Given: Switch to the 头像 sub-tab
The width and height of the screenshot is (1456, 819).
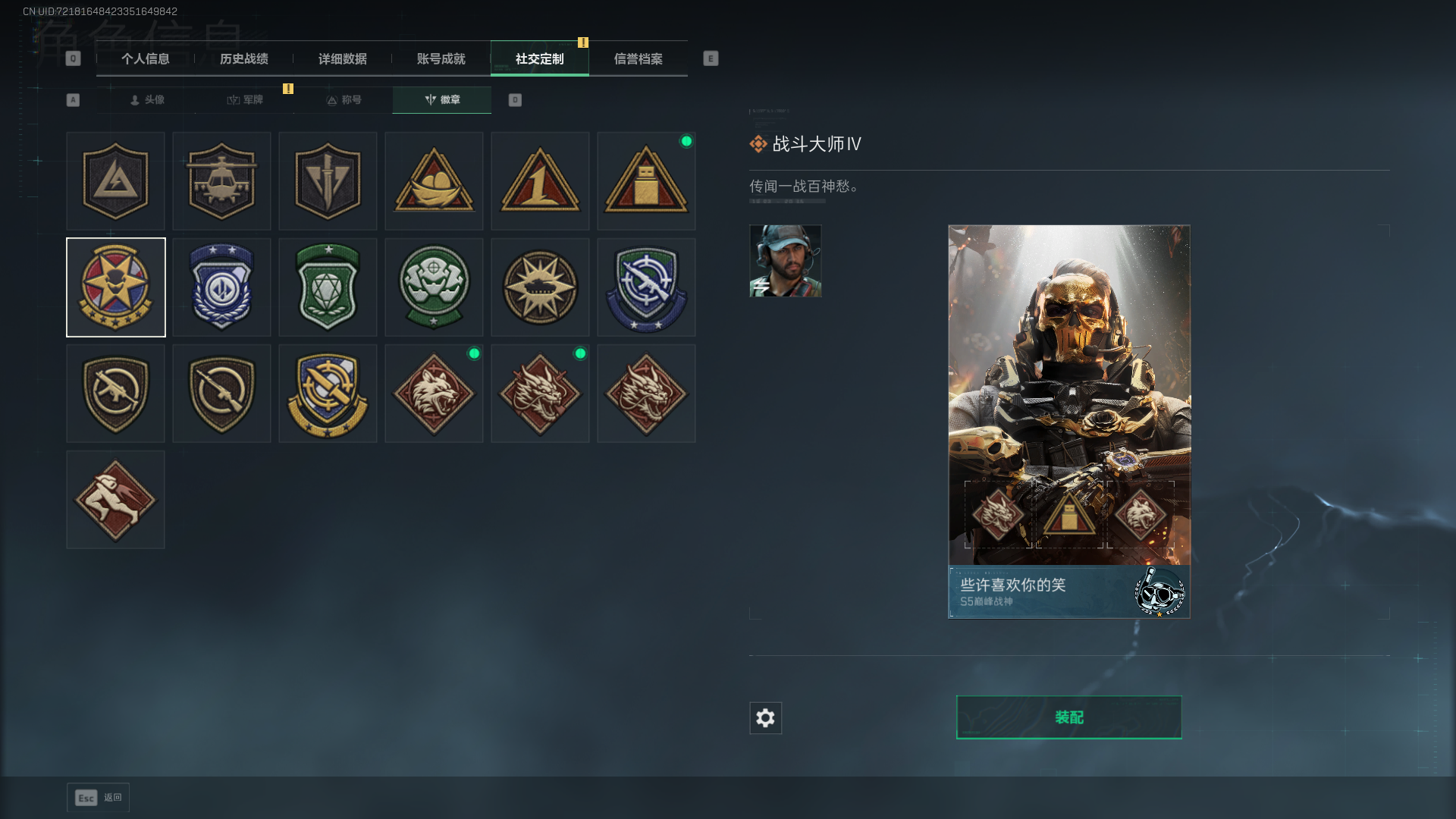Looking at the screenshot, I should pyautogui.click(x=146, y=100).
